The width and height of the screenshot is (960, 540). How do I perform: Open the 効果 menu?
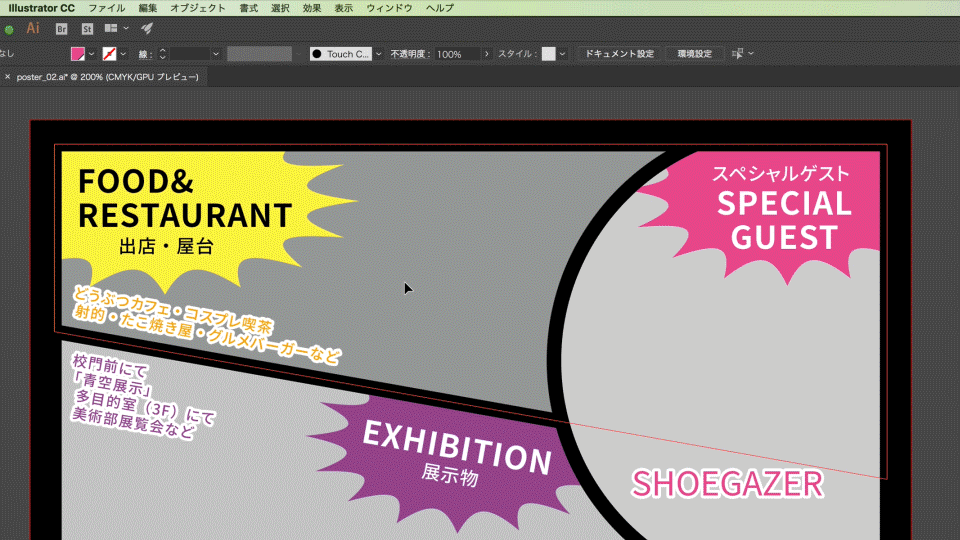click(312, 8)
